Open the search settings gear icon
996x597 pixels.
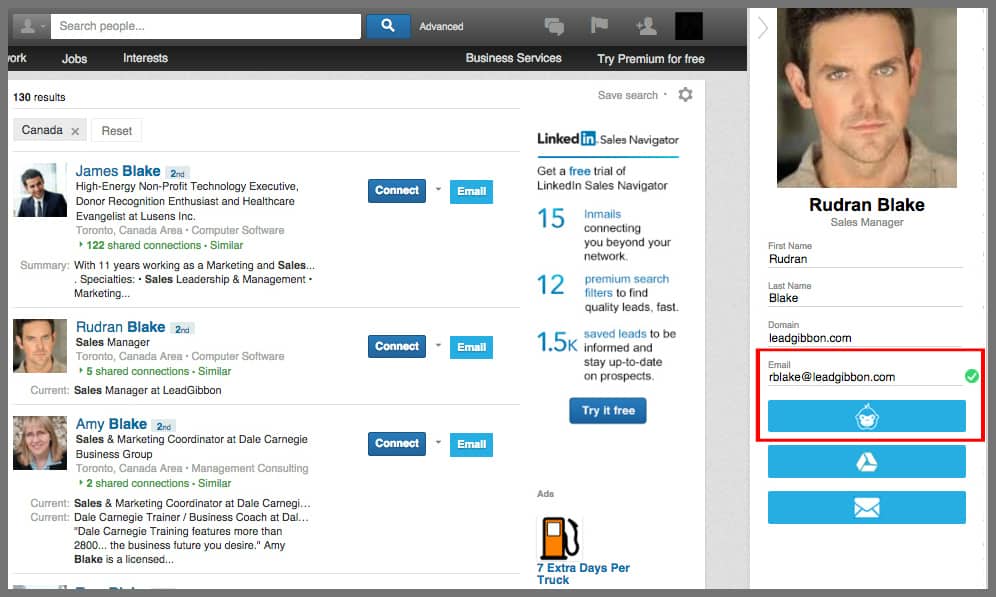[x=685, y=95]
